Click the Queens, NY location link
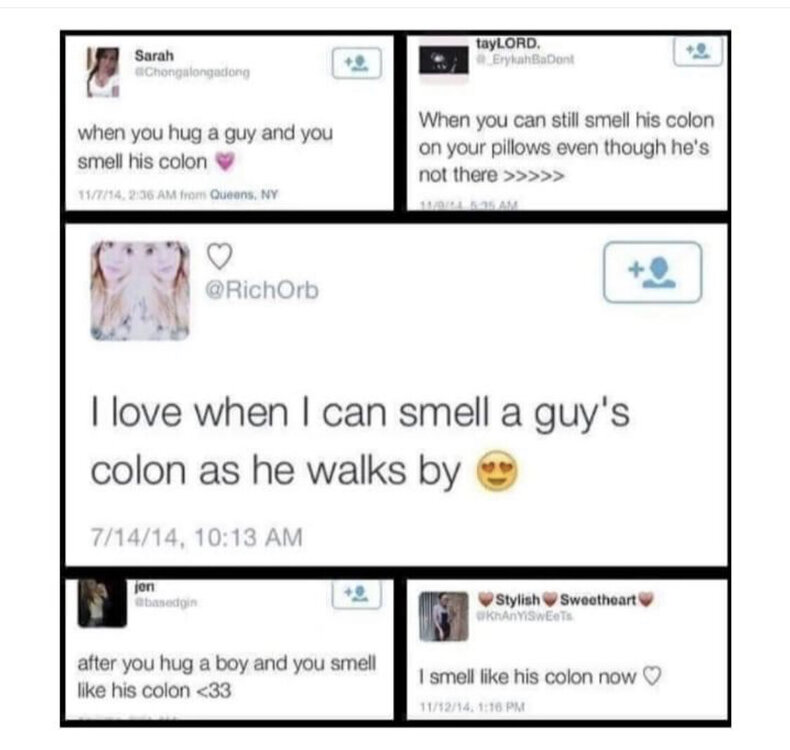Image resolution: width=790 pixels, height=750 pixels. tap(244, 194)
